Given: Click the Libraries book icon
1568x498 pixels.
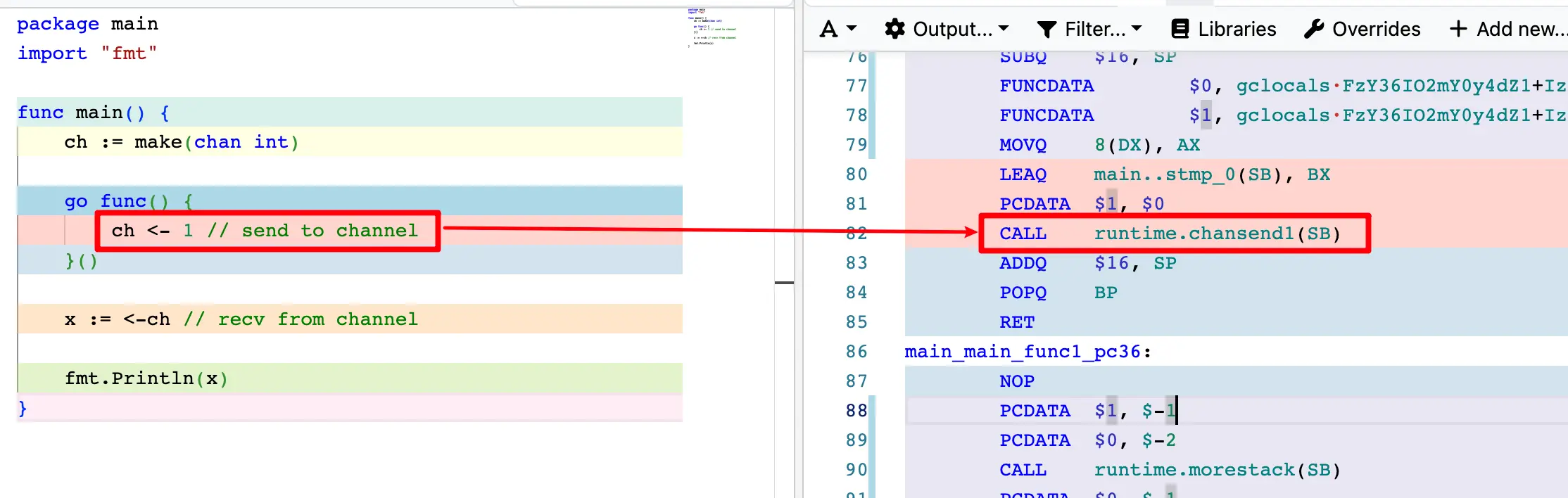Looking at the screenshot, I should (x=1180, y=29).
